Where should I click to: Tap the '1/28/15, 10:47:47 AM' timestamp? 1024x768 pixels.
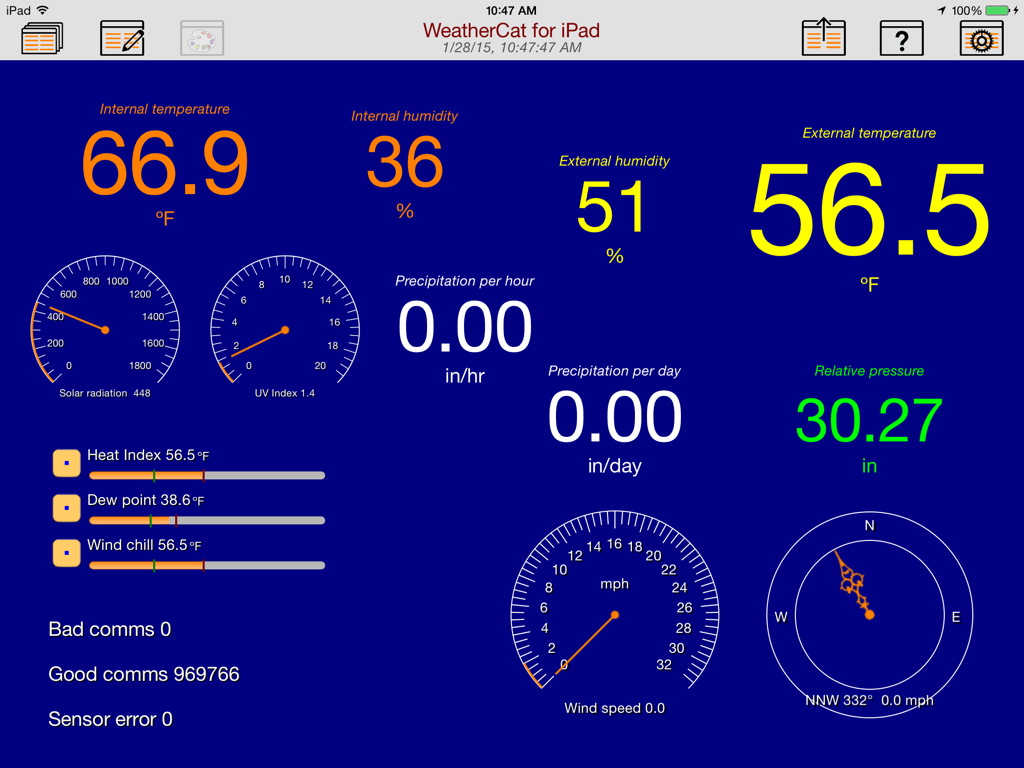pyautogui.click(x=511, y=48)
